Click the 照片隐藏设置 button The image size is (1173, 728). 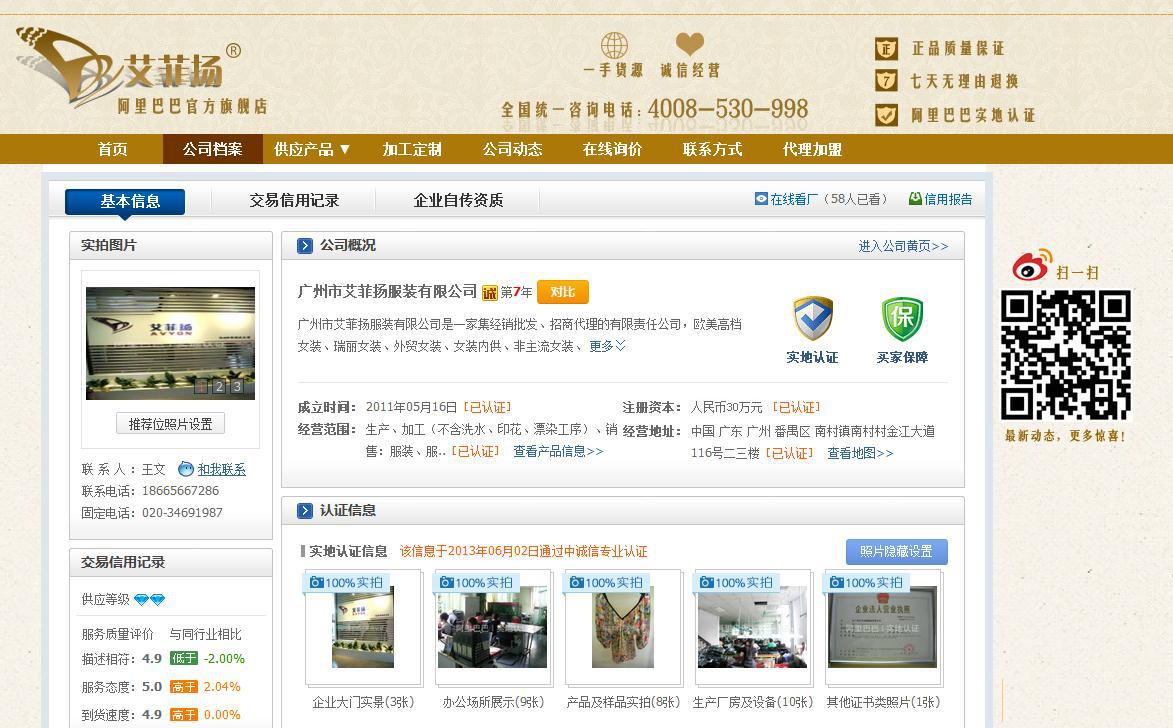(897, 551)
